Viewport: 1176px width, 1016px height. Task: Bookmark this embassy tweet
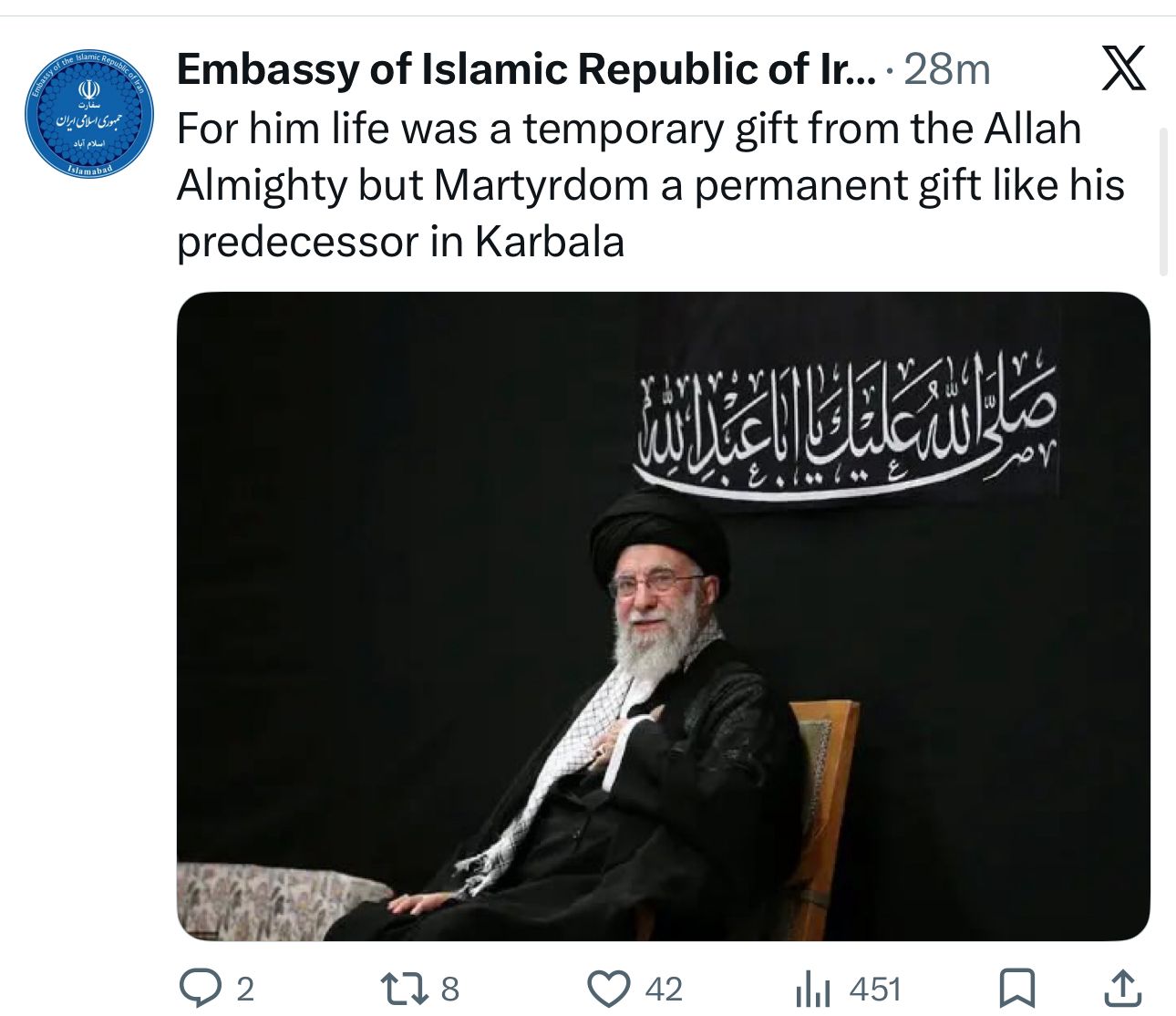pyautogui.click(x=1016, y=989)
